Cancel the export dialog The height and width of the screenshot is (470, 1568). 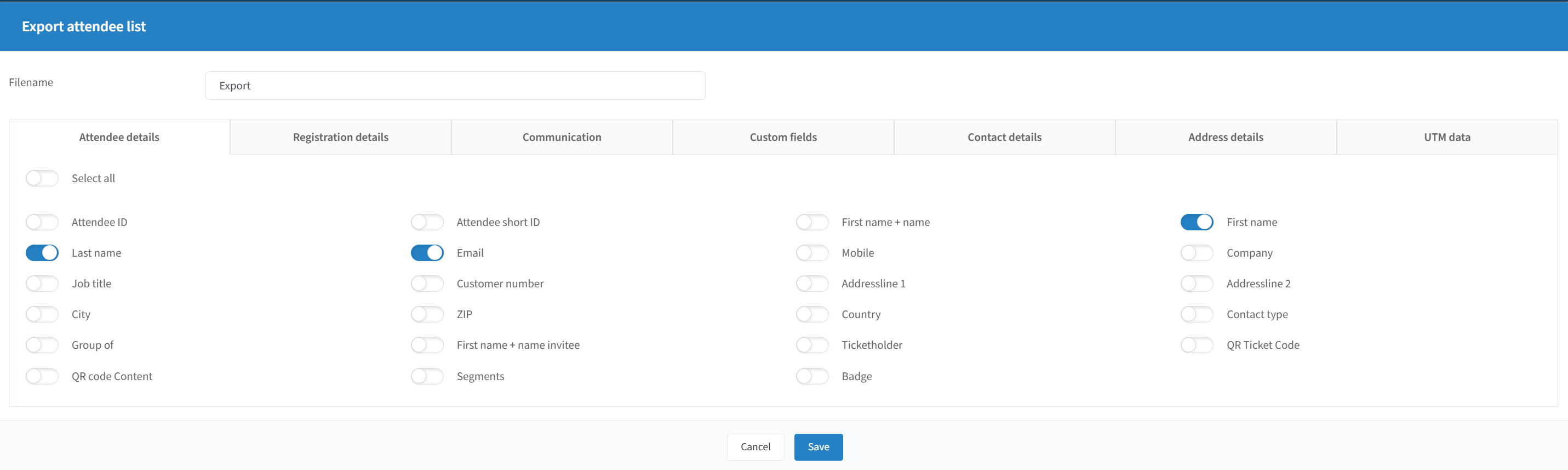(756, 447)
